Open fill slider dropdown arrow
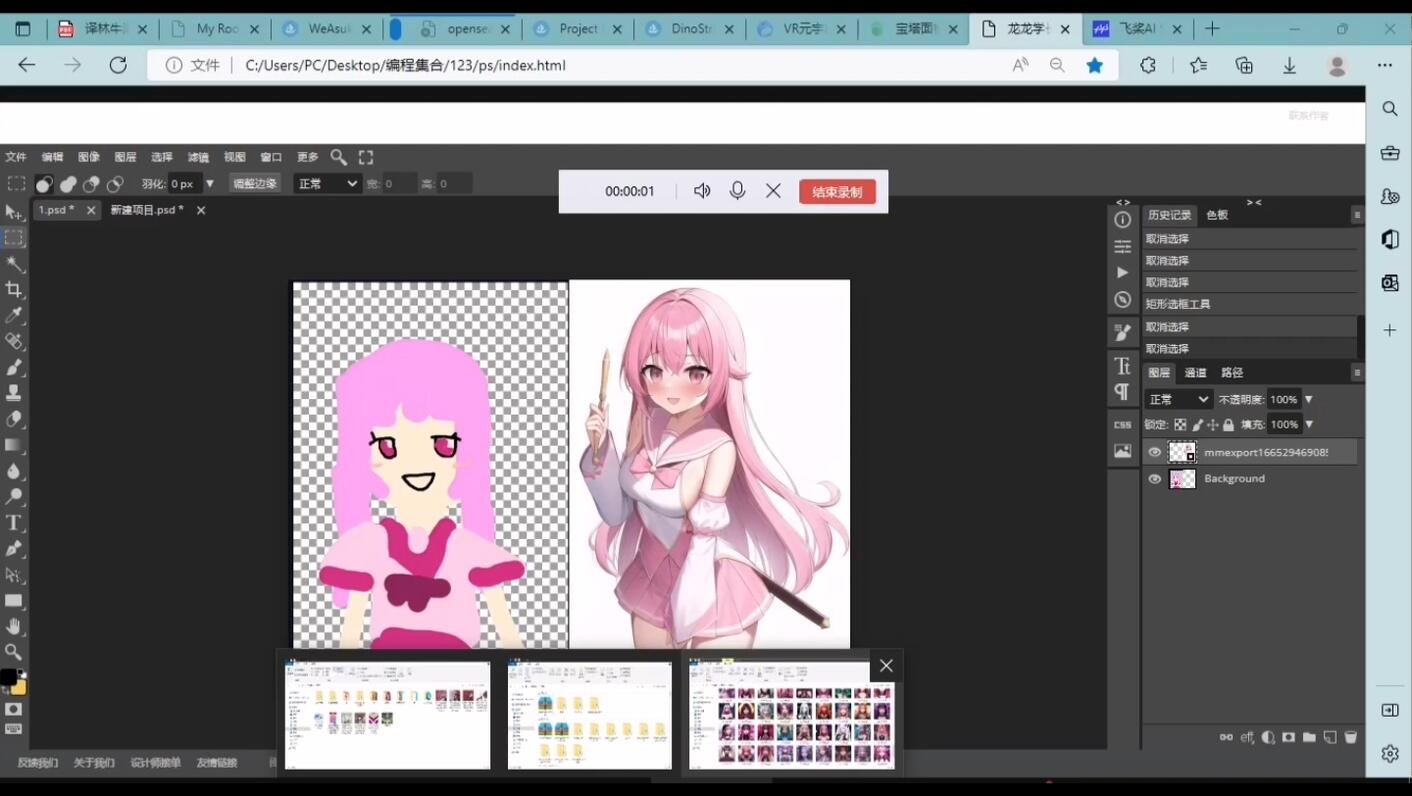The width and height of the screenshot is (1412, 796). [x=1308, y=425]
